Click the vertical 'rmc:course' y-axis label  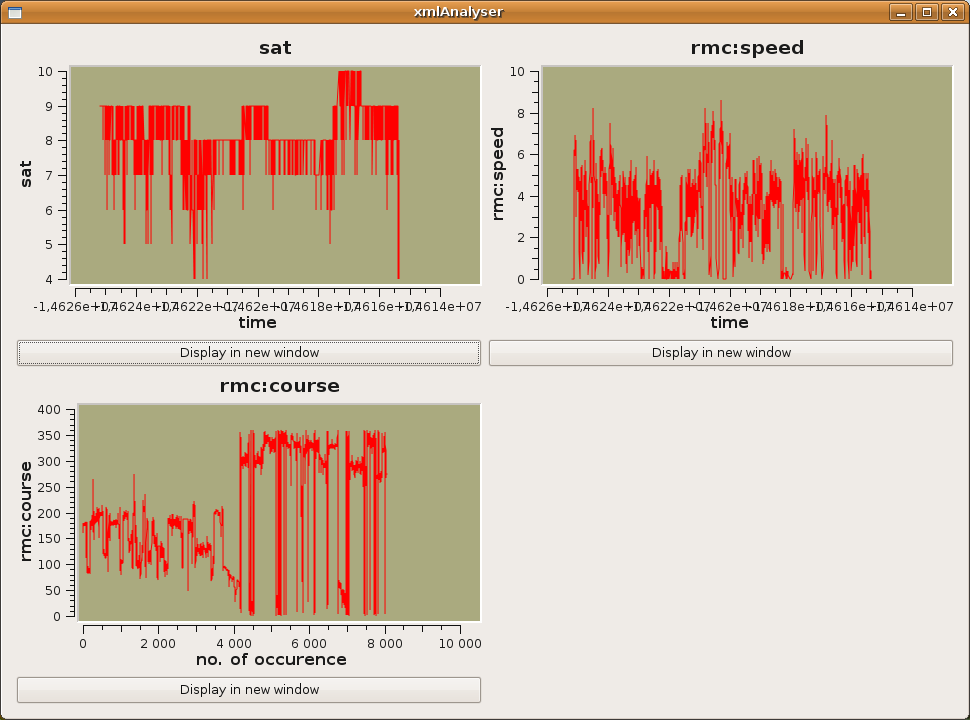[25, 512]
